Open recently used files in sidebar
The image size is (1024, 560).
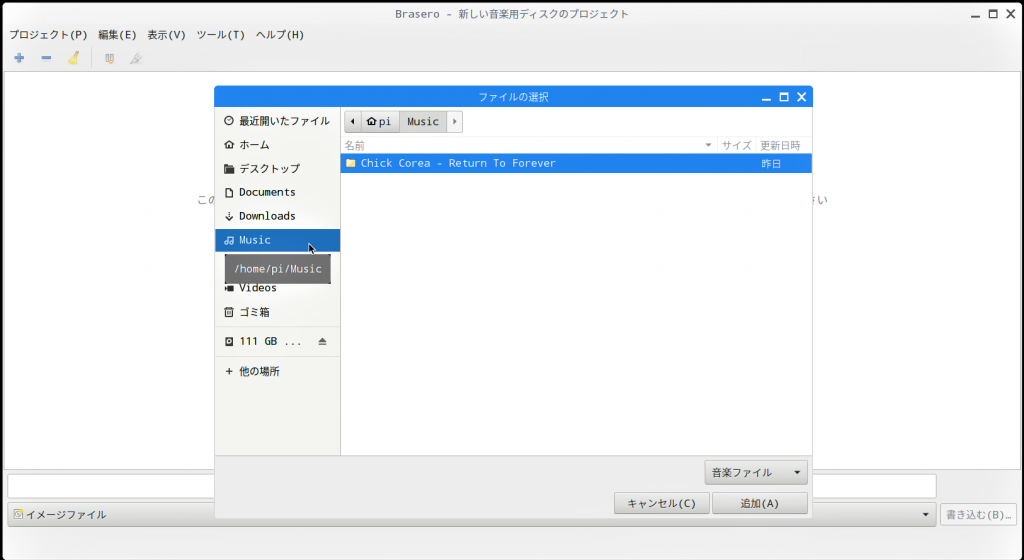278,121
